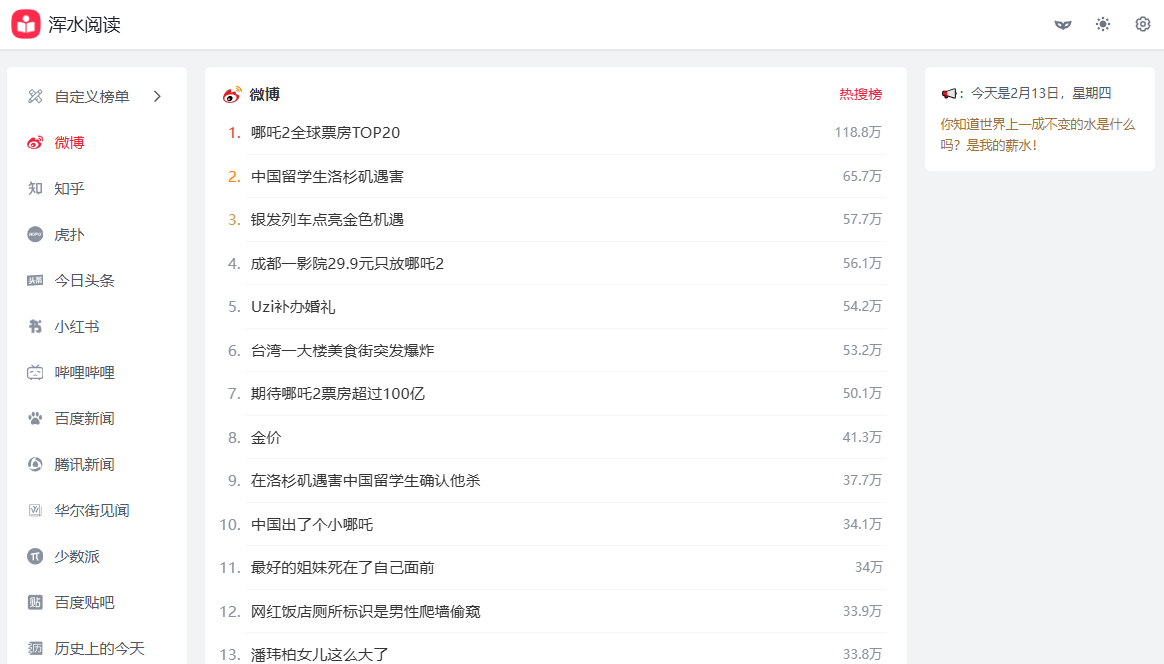Click the 虎扑 sidebar icon

pyautogui.click(x=35, y=235)
